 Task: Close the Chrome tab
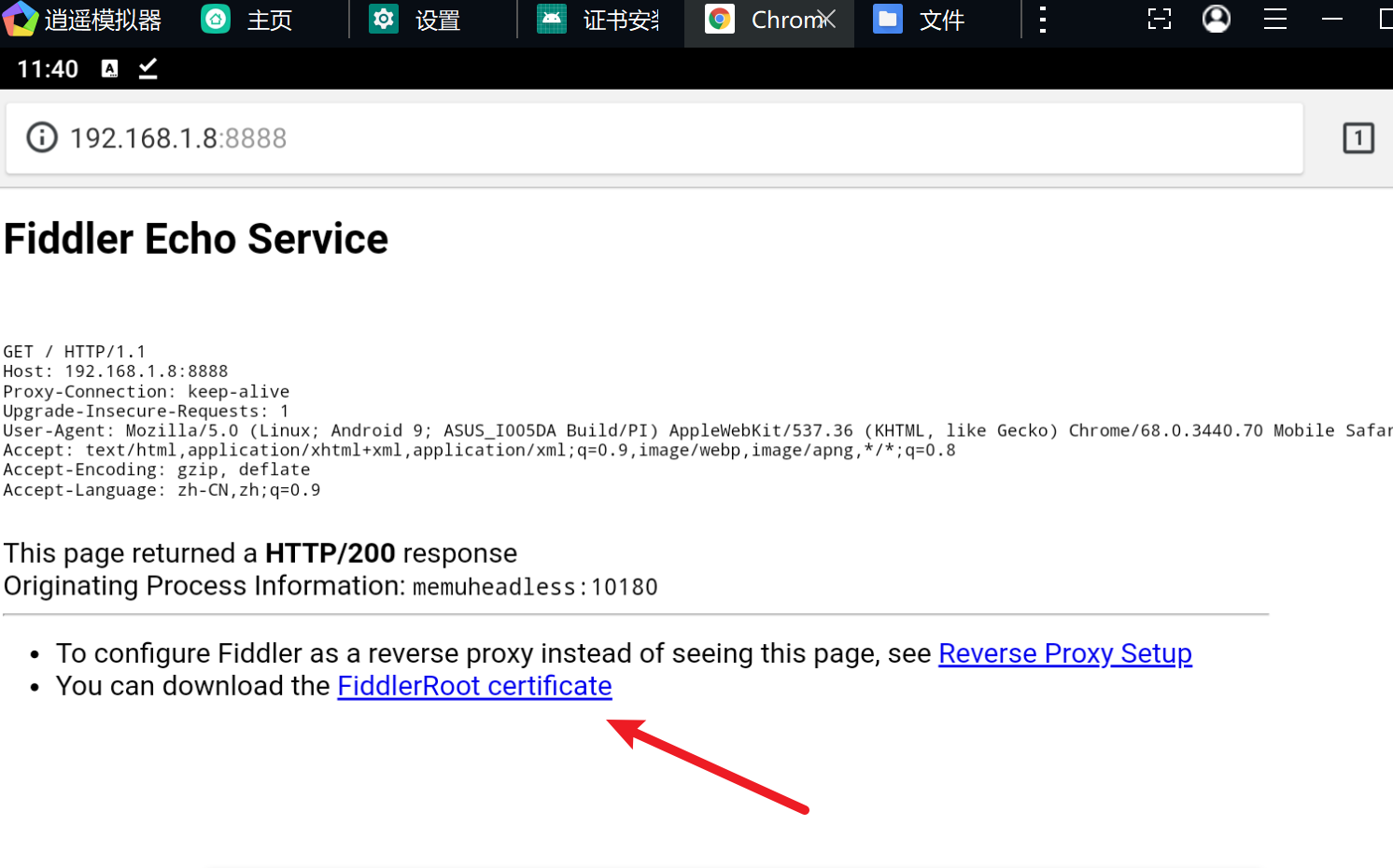[825, 20]
